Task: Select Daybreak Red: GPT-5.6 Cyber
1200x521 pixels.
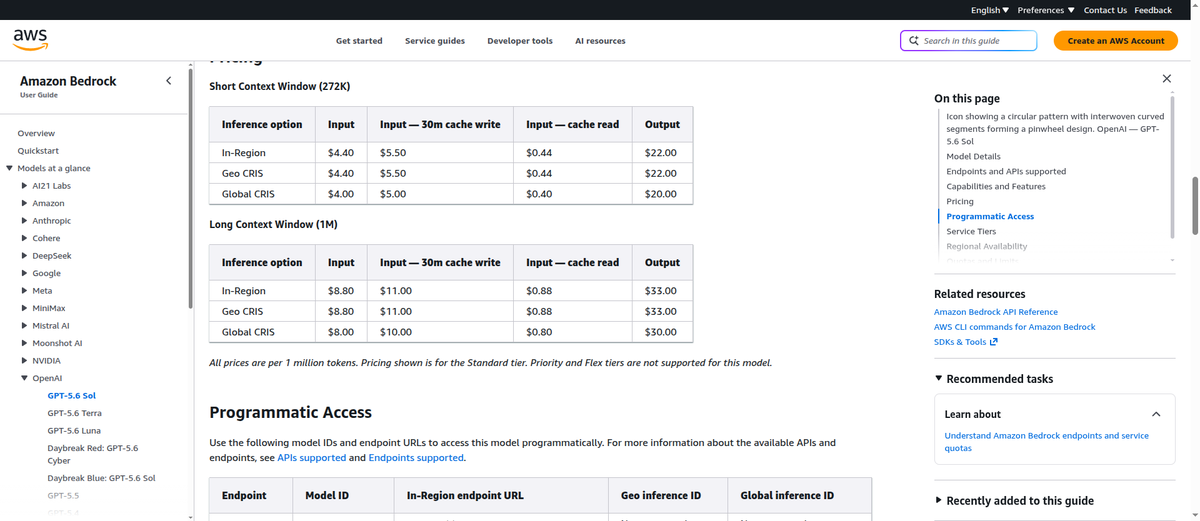Action: tap(93, 454)
